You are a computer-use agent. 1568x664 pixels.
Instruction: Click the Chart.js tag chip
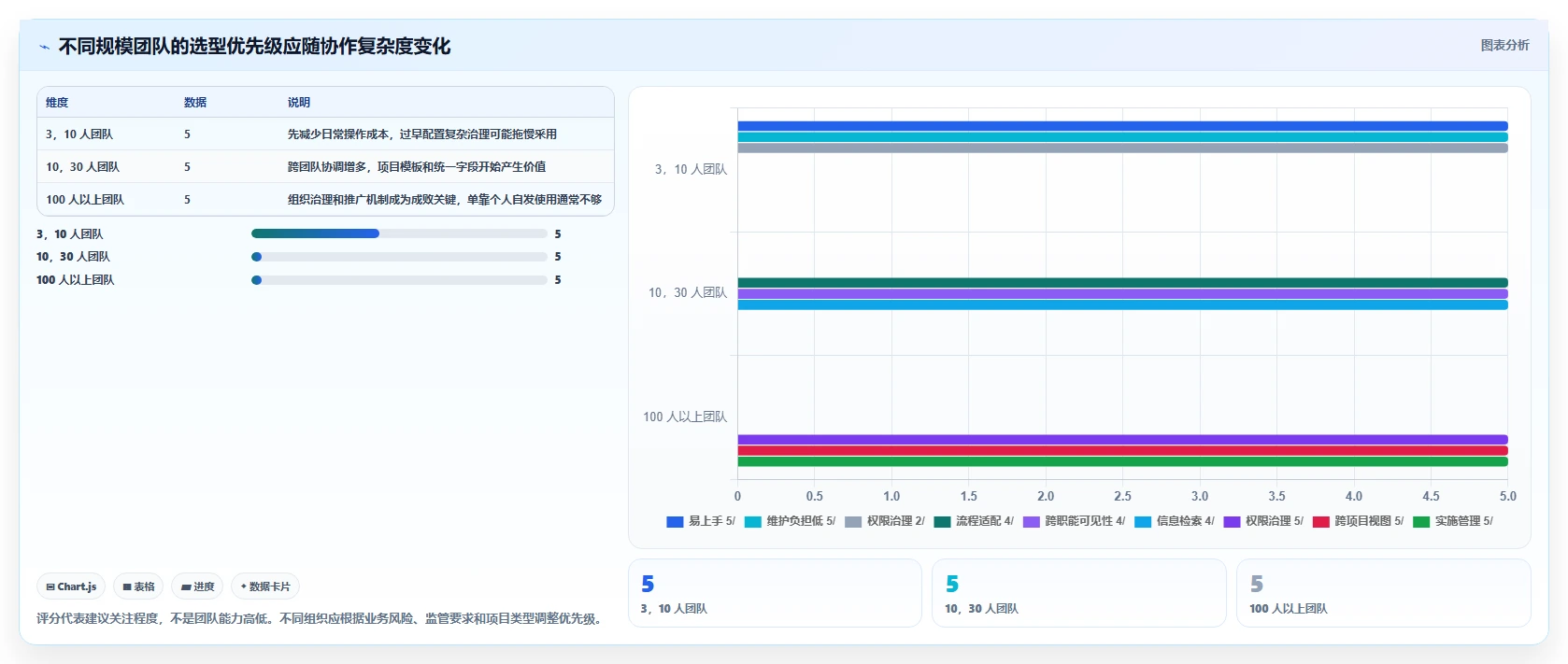pyautogui.click(x=71, y=586)
